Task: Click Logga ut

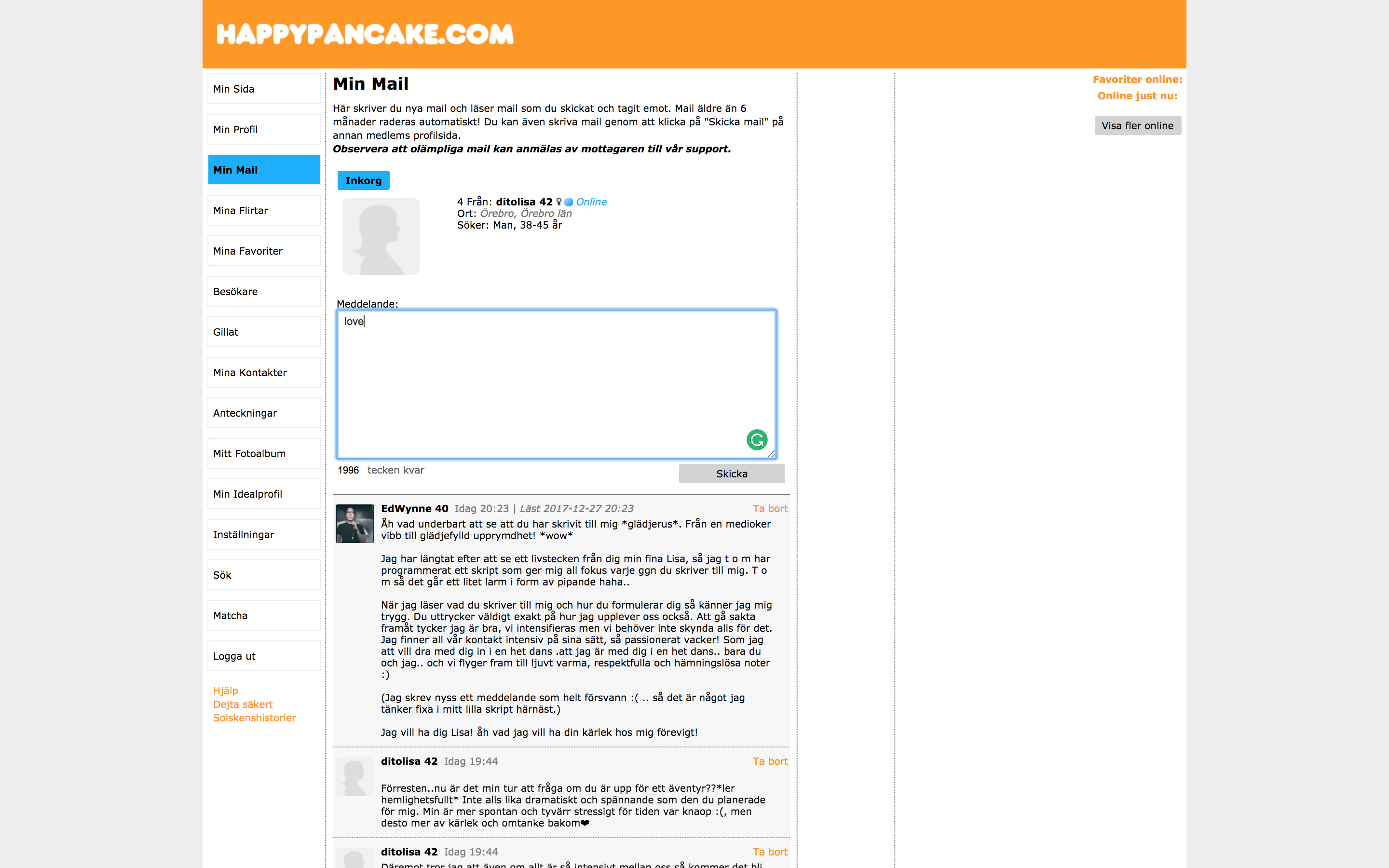Action: (x=264, y=656)
